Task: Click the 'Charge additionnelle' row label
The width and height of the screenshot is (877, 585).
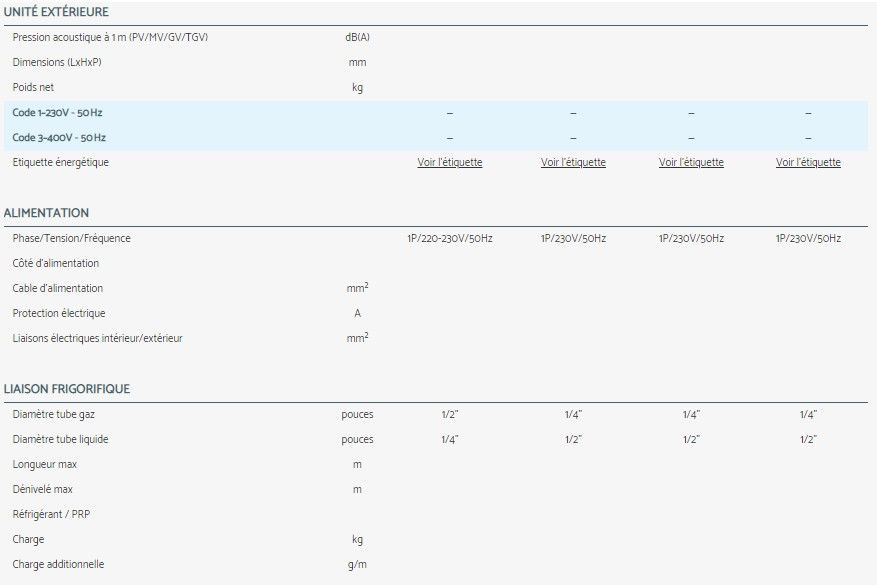Action: [58, 564]
